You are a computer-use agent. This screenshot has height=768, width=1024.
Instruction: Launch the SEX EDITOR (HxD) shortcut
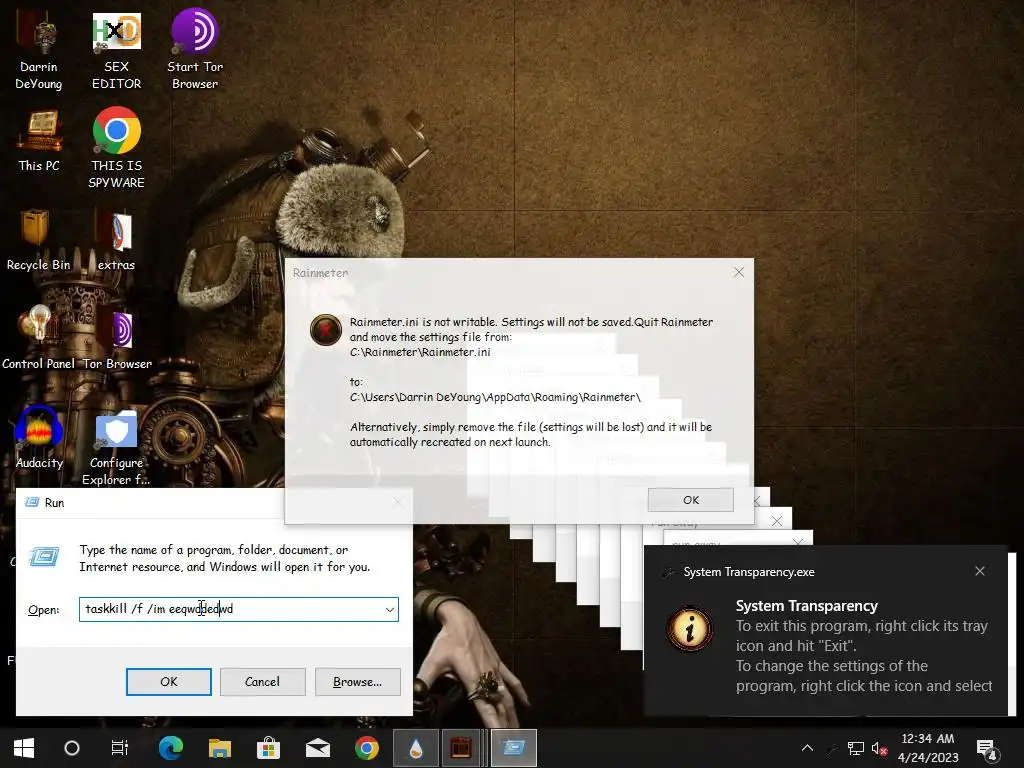(116, 51)
